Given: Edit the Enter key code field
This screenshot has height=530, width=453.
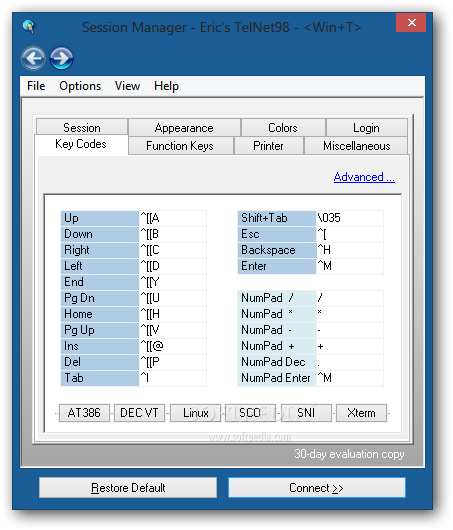Looking at the screenshot, I should (350, 266).
